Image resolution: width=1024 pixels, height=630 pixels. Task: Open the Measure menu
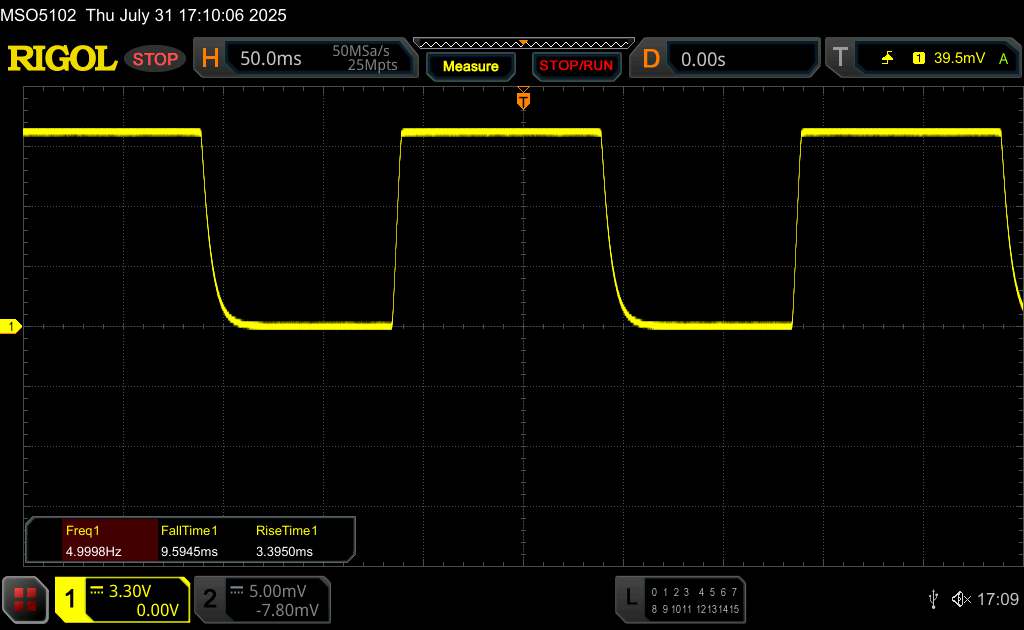pos(470,66)
